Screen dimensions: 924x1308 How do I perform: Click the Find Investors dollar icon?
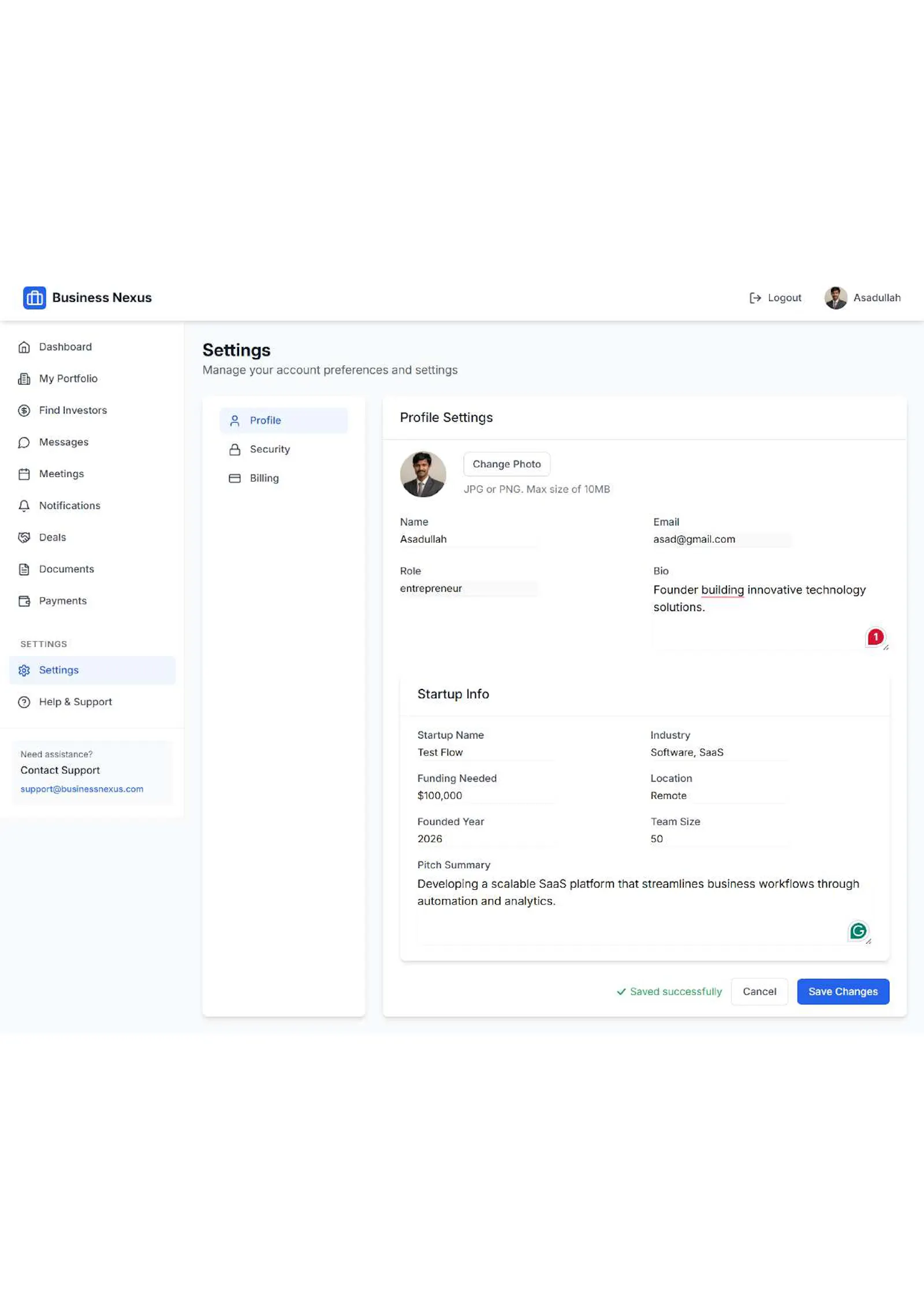click(24, 411)
